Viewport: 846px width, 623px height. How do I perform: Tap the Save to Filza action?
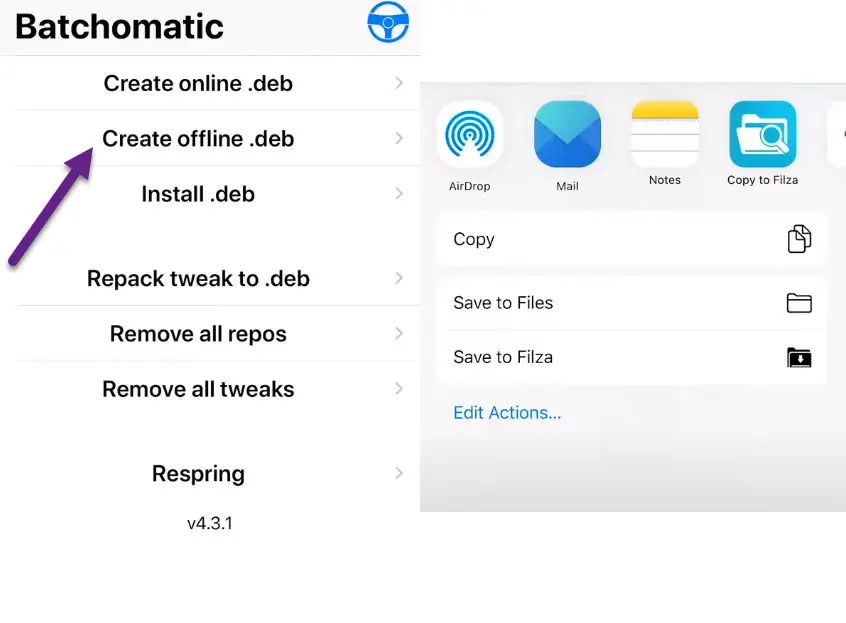632,357
